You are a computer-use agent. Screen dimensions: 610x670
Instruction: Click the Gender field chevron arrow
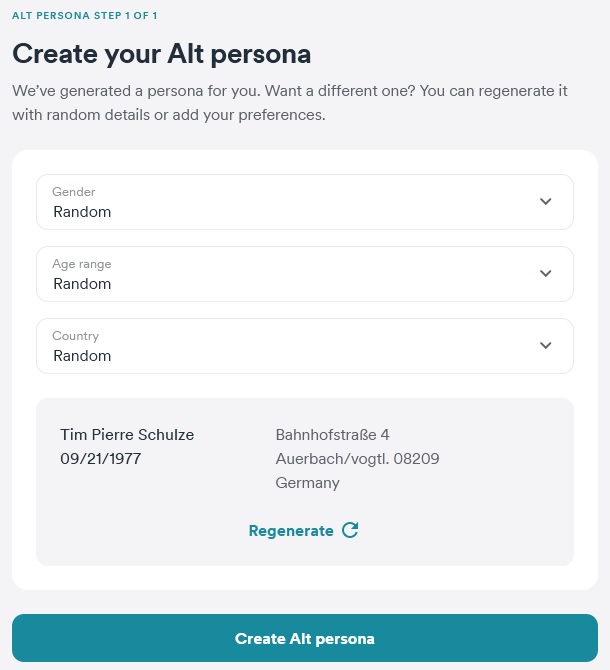coord(545,201)
